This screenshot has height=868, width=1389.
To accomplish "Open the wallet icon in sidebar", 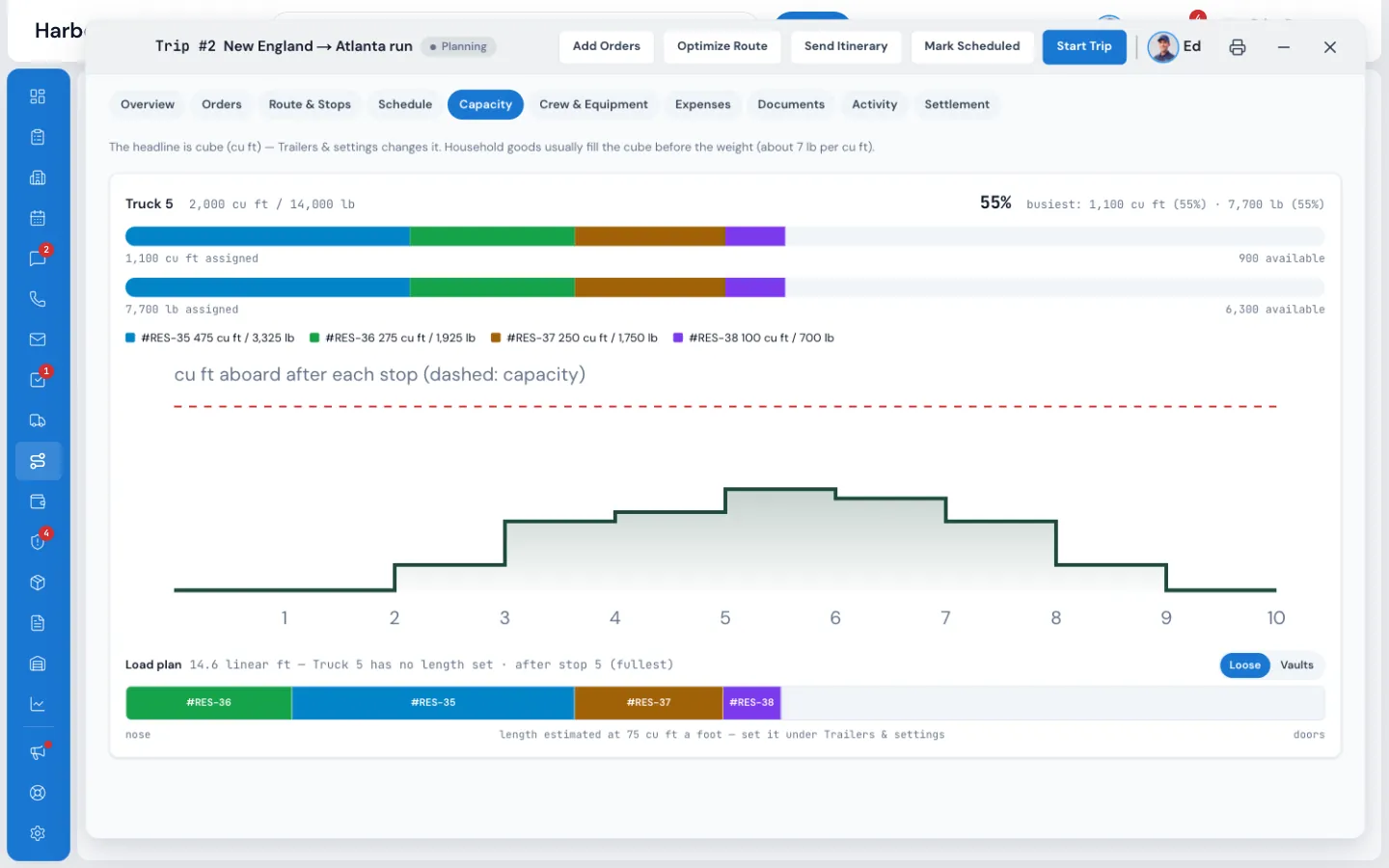I will (38, 502).
